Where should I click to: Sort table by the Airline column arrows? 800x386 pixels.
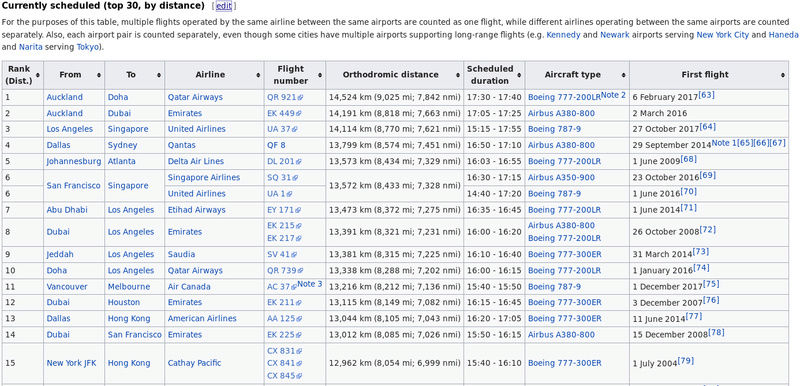pyautogui.click(x=259, y=75)
